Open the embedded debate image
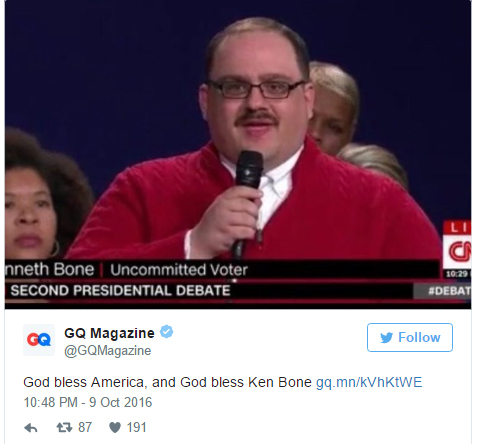Viewport: 484px width, 444px height. tap(238, 154)
